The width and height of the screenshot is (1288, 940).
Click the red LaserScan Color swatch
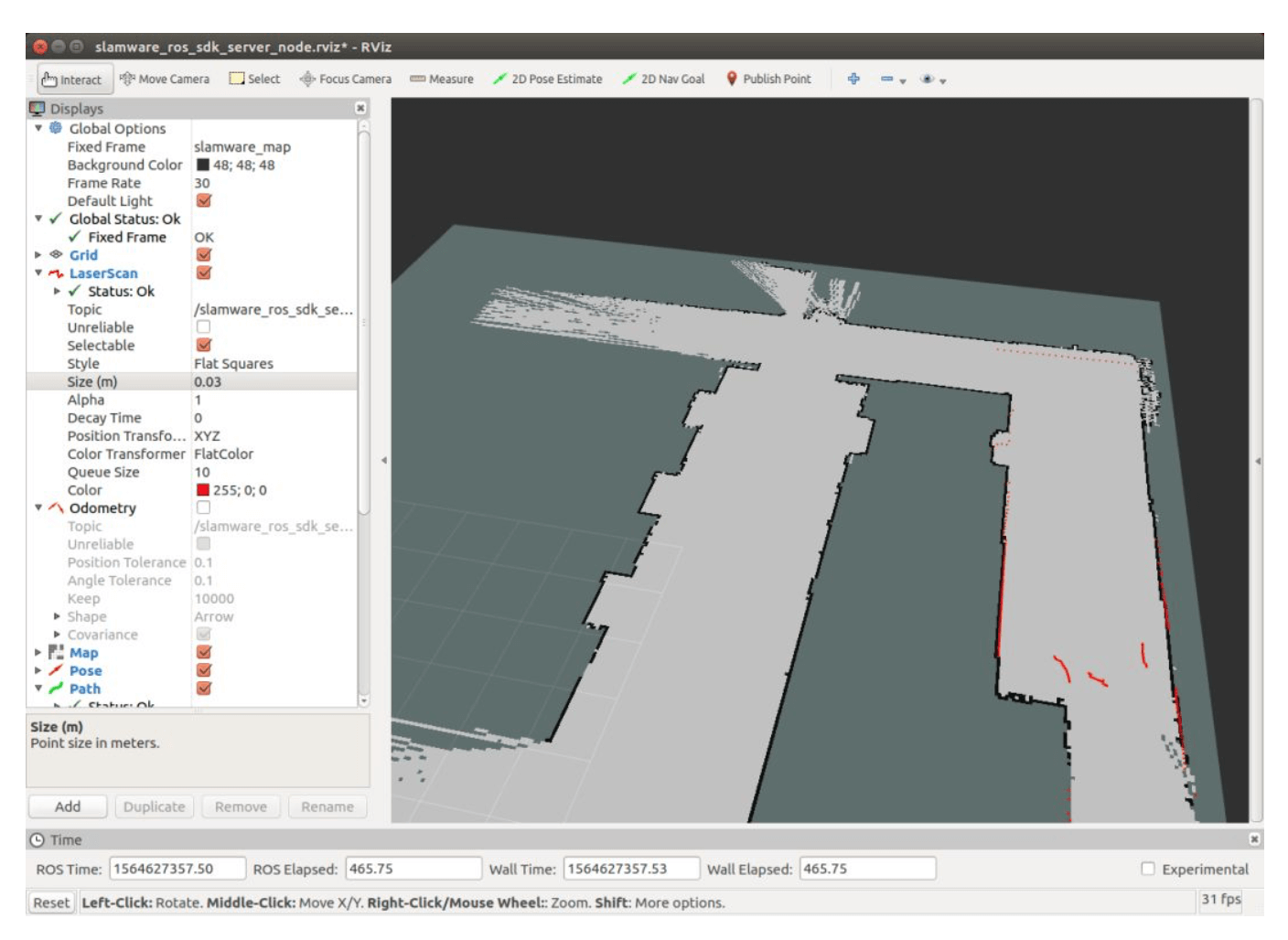tap(203, 490)
